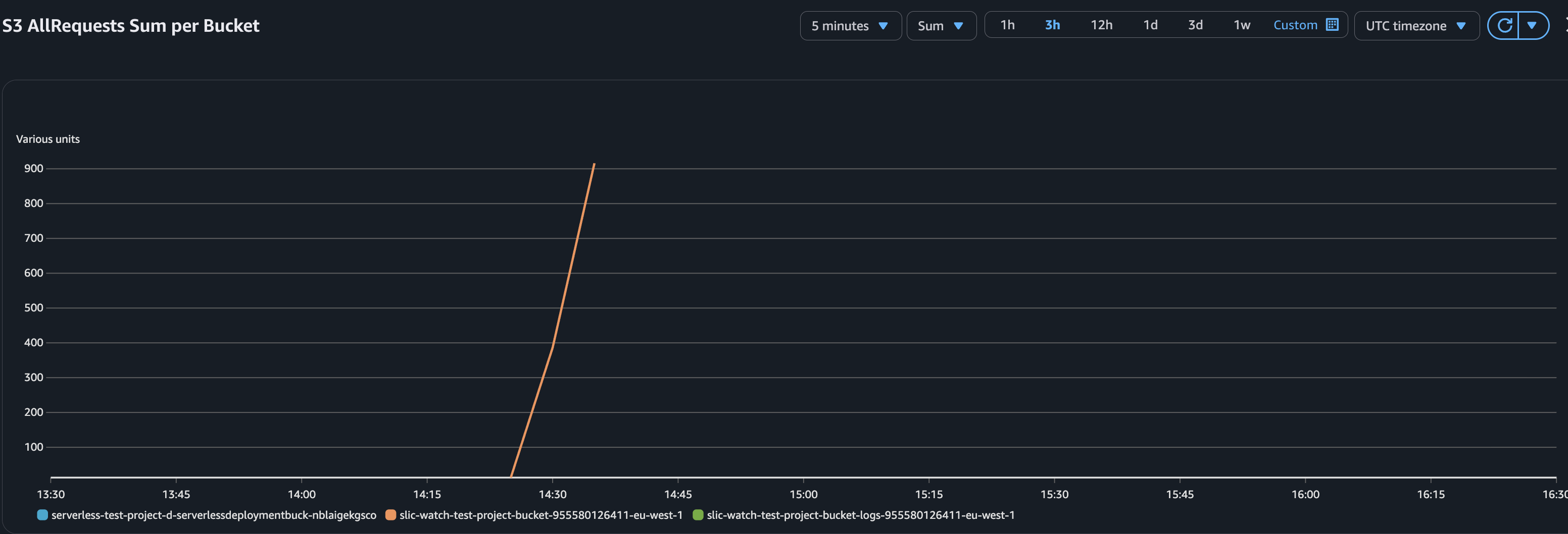Expand the refresh interval options arrow

click(x=1532, y=26)
